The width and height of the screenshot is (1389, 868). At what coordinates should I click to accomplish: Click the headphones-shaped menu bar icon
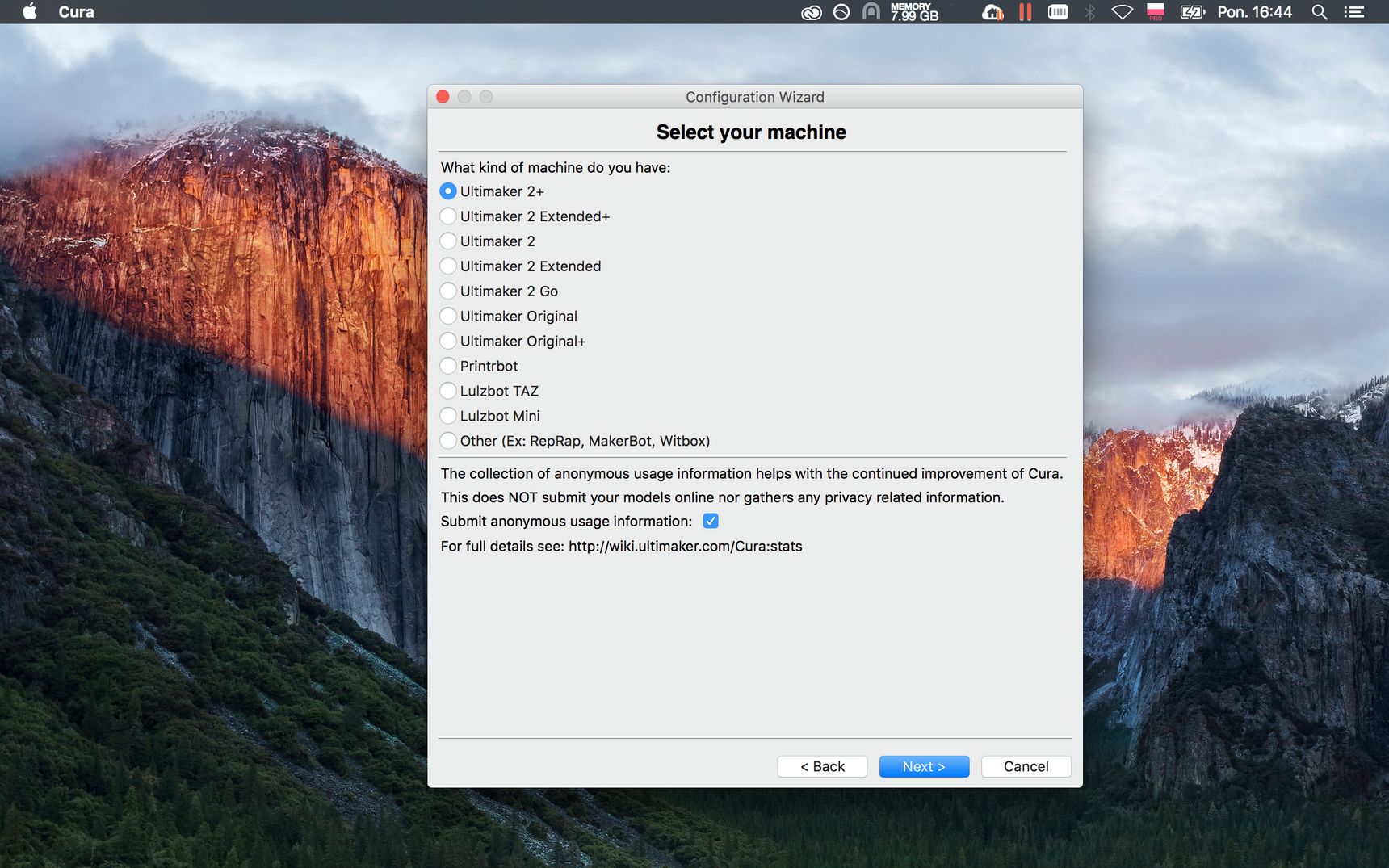871,12
